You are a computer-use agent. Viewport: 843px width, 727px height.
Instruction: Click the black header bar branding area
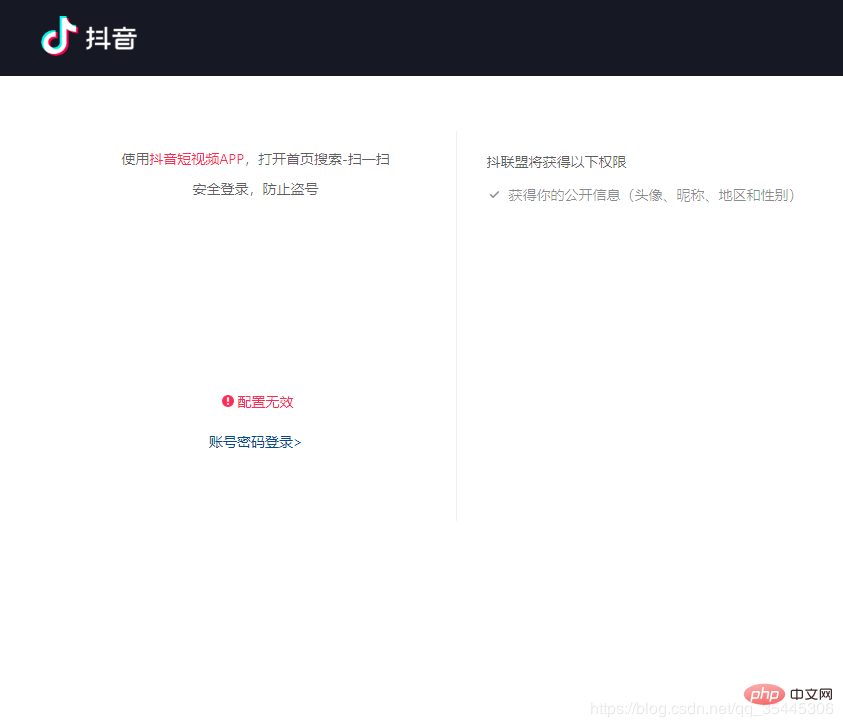click(88, 38)
